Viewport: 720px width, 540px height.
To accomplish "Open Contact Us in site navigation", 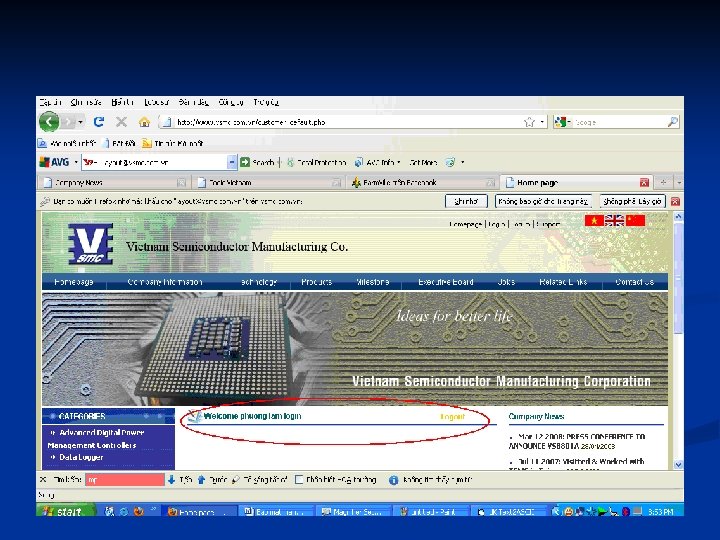I will [x=635, y=282].
